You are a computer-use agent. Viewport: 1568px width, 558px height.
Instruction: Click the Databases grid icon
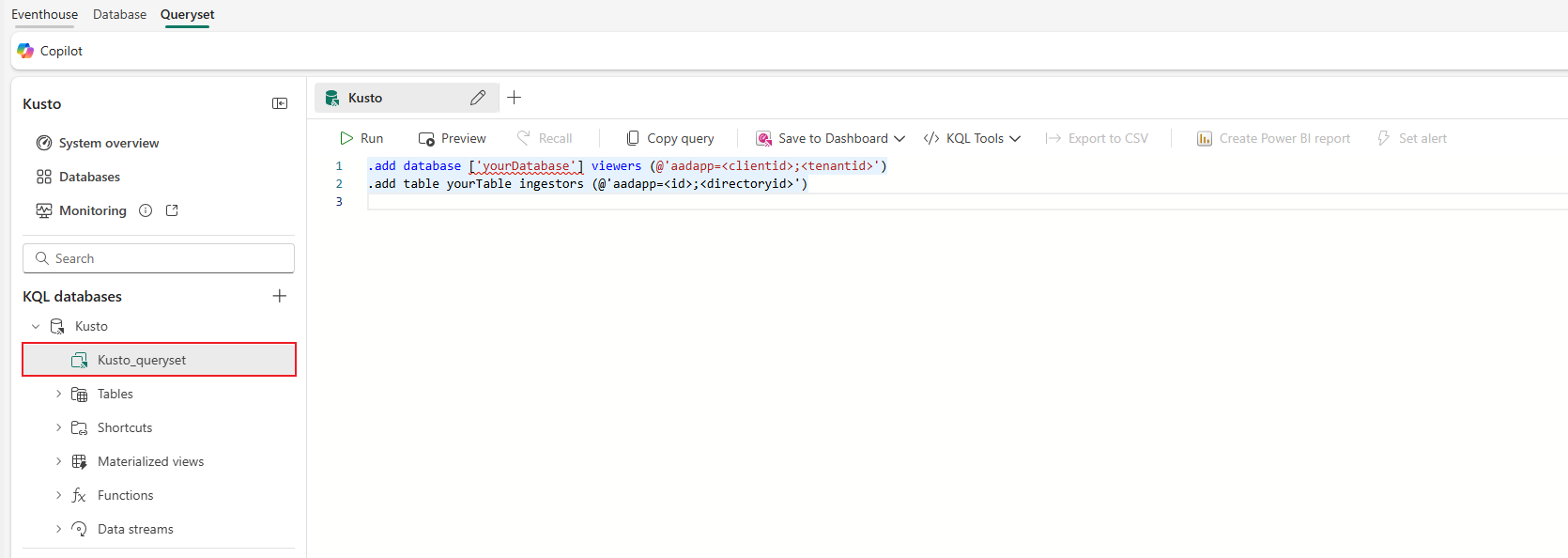coord(44,177)
